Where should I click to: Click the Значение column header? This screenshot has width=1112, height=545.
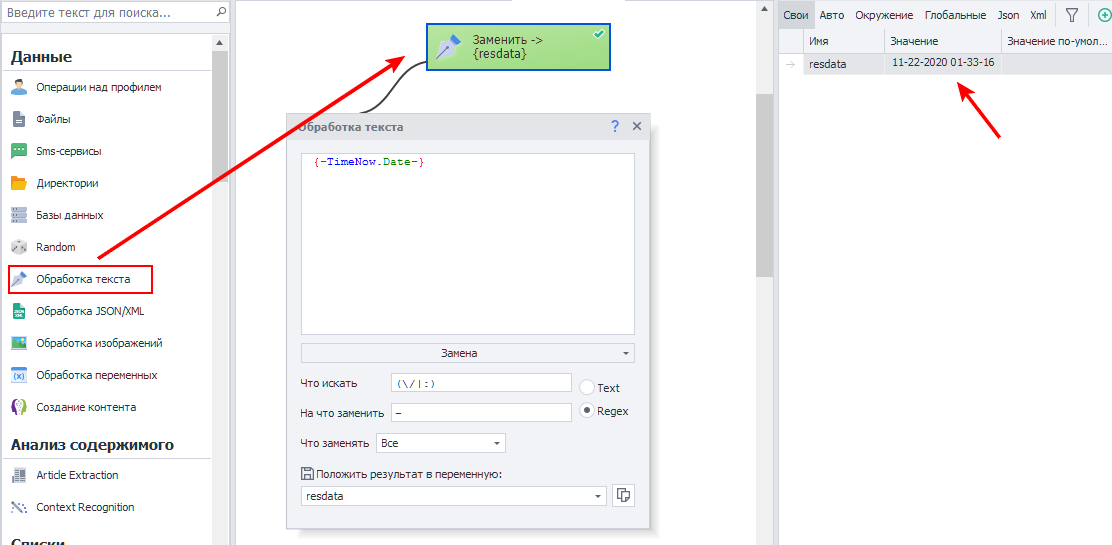point(943,42)
